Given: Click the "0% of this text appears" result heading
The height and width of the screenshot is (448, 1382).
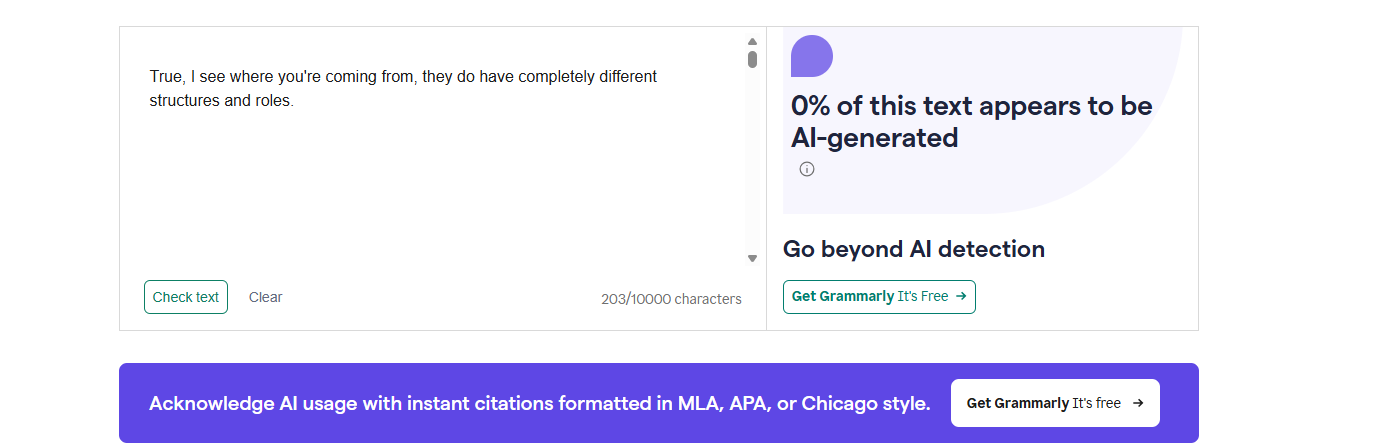Looking at the screenshot, I should tap(972, 121).
